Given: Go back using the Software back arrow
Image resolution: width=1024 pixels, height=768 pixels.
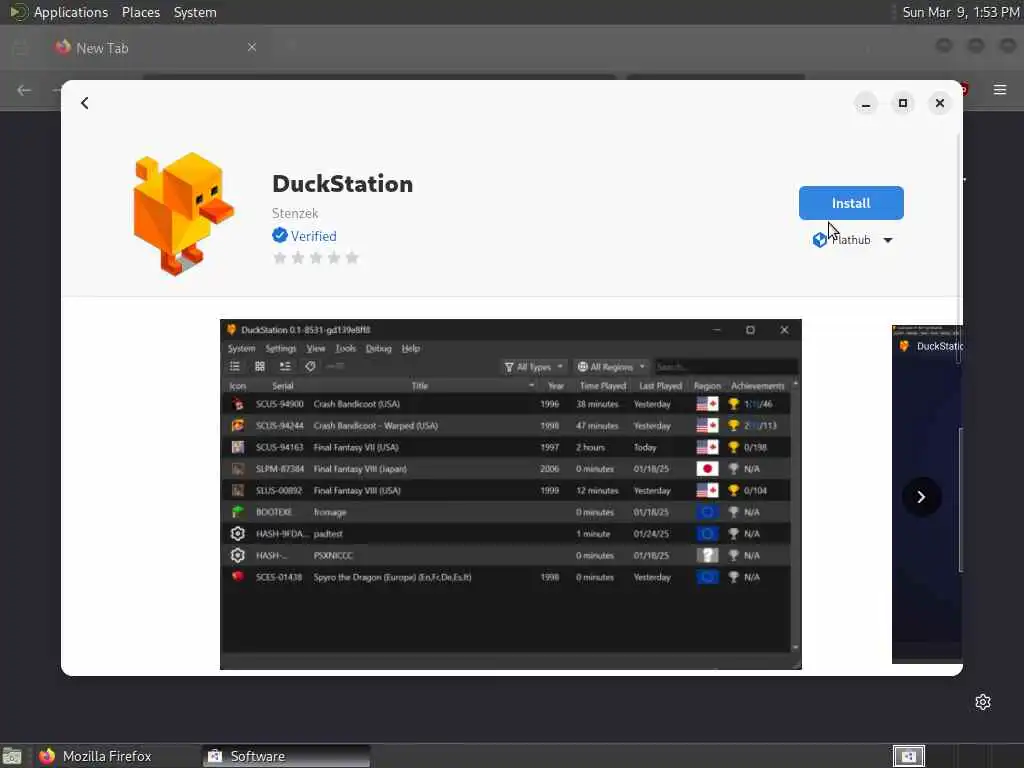Looking at the screenshot, I should tap(85, 103).
